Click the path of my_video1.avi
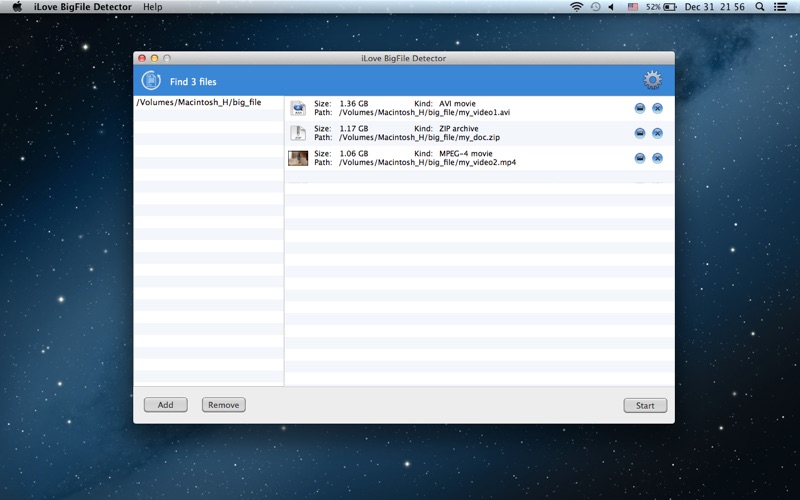Image resolution: width=800 pixels, height=500 pixels. [x=424, y=112]
